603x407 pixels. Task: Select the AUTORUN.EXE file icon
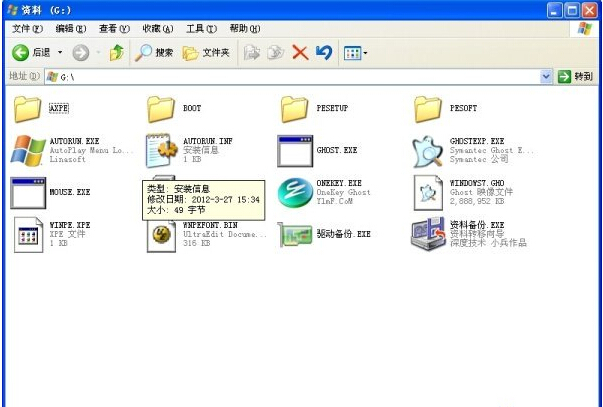click(x=28, y=150)
